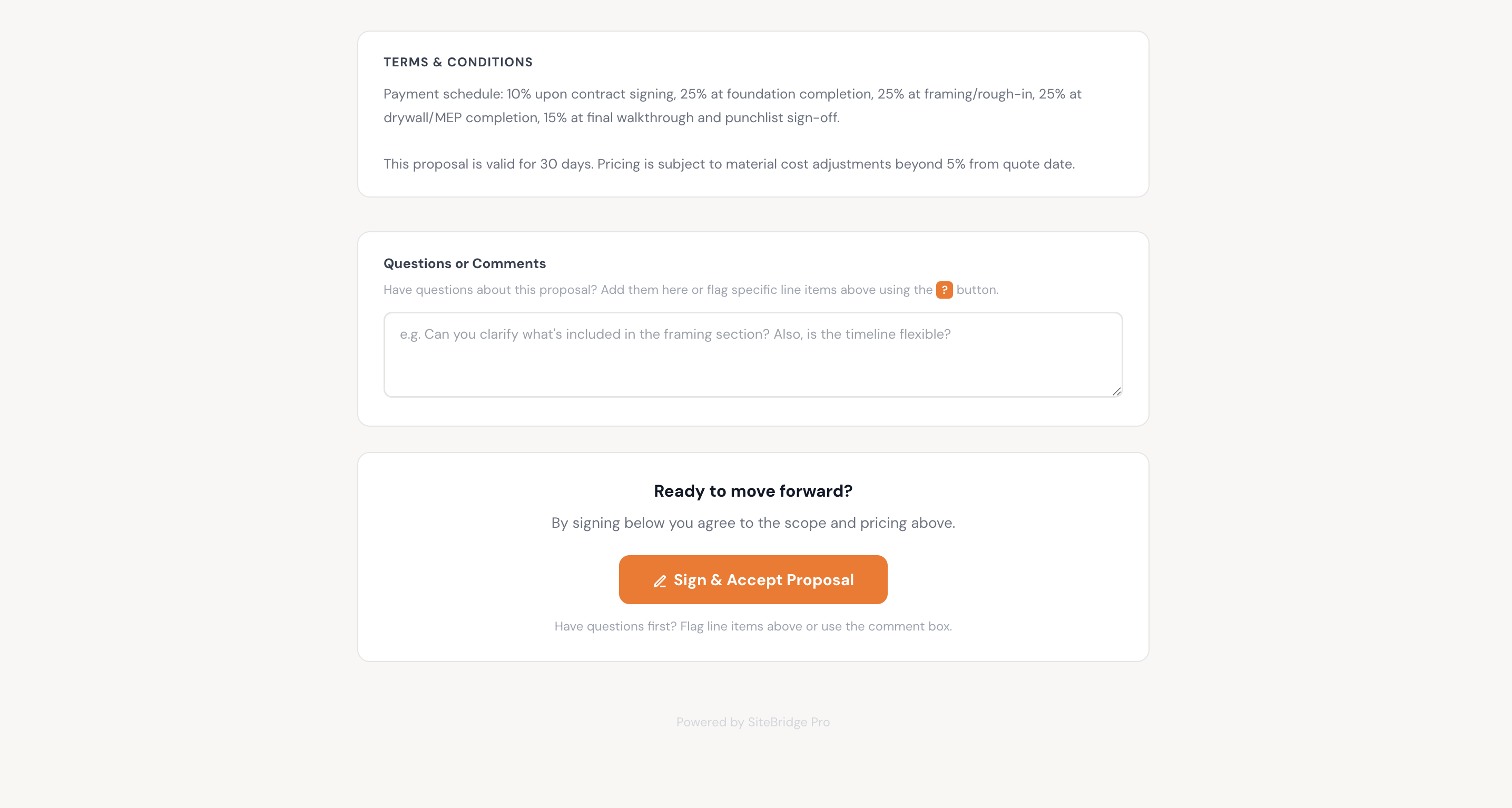The height and width of the screenshot is (808, 1512).
Task: Click inside the Questions or Comments text box
Action: (752, 354)
